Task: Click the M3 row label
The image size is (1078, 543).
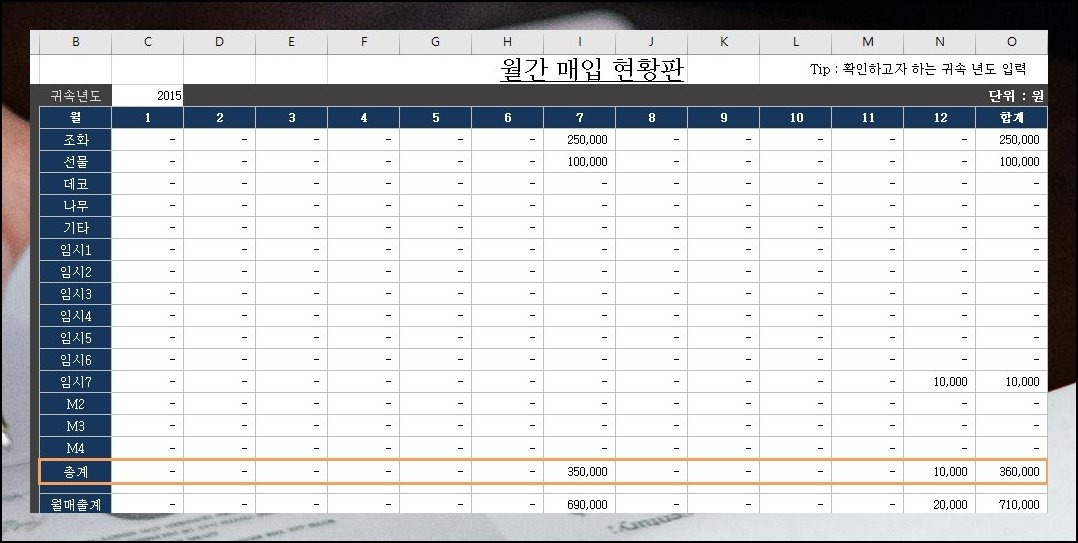Action: pos(76,425)
